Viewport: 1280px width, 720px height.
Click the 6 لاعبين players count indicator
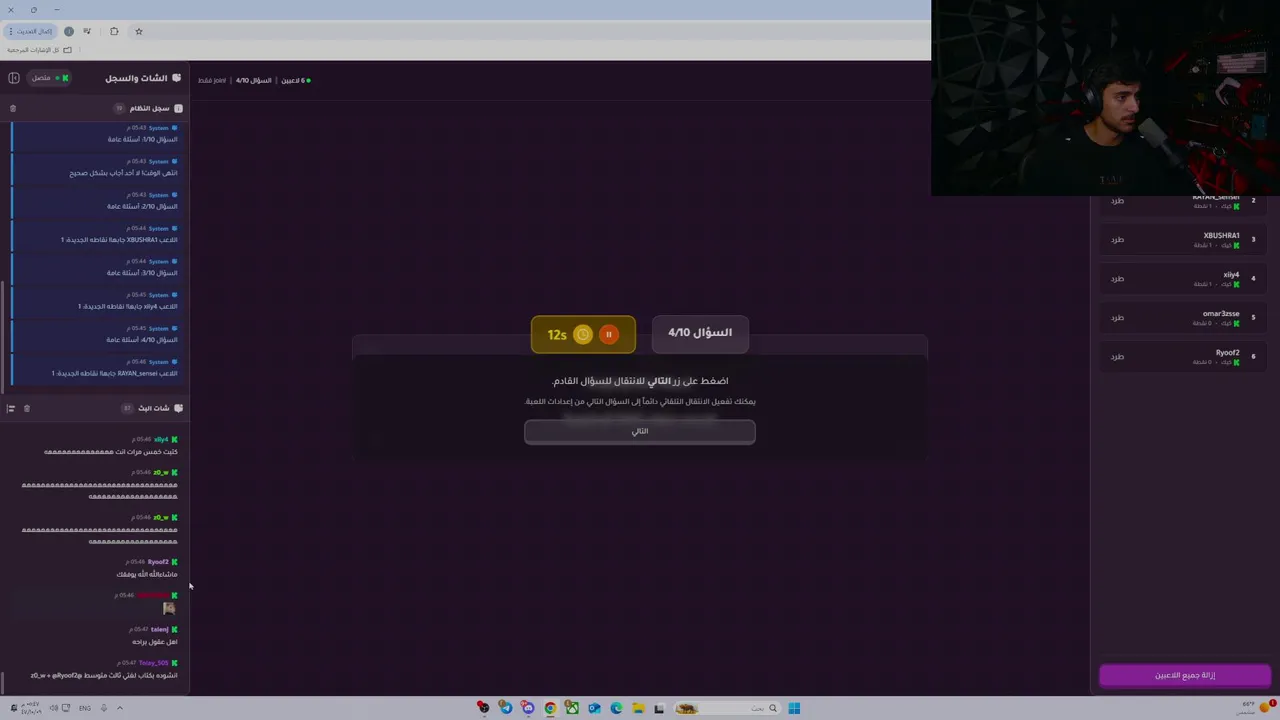click(295, 80)
